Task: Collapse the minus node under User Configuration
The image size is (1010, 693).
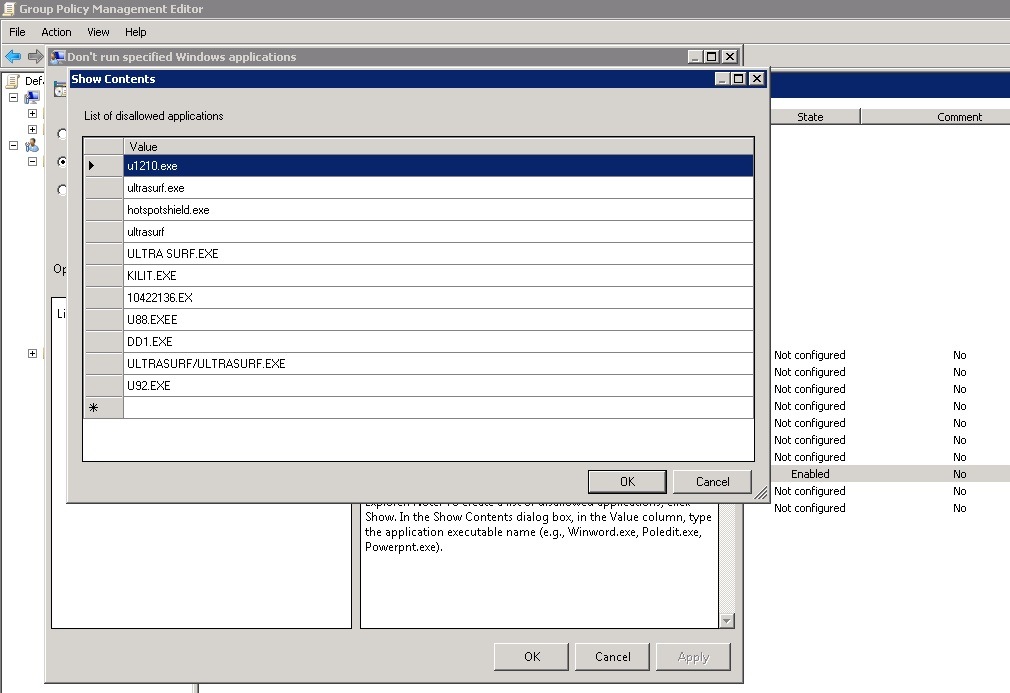Action: tap(32, 162)
